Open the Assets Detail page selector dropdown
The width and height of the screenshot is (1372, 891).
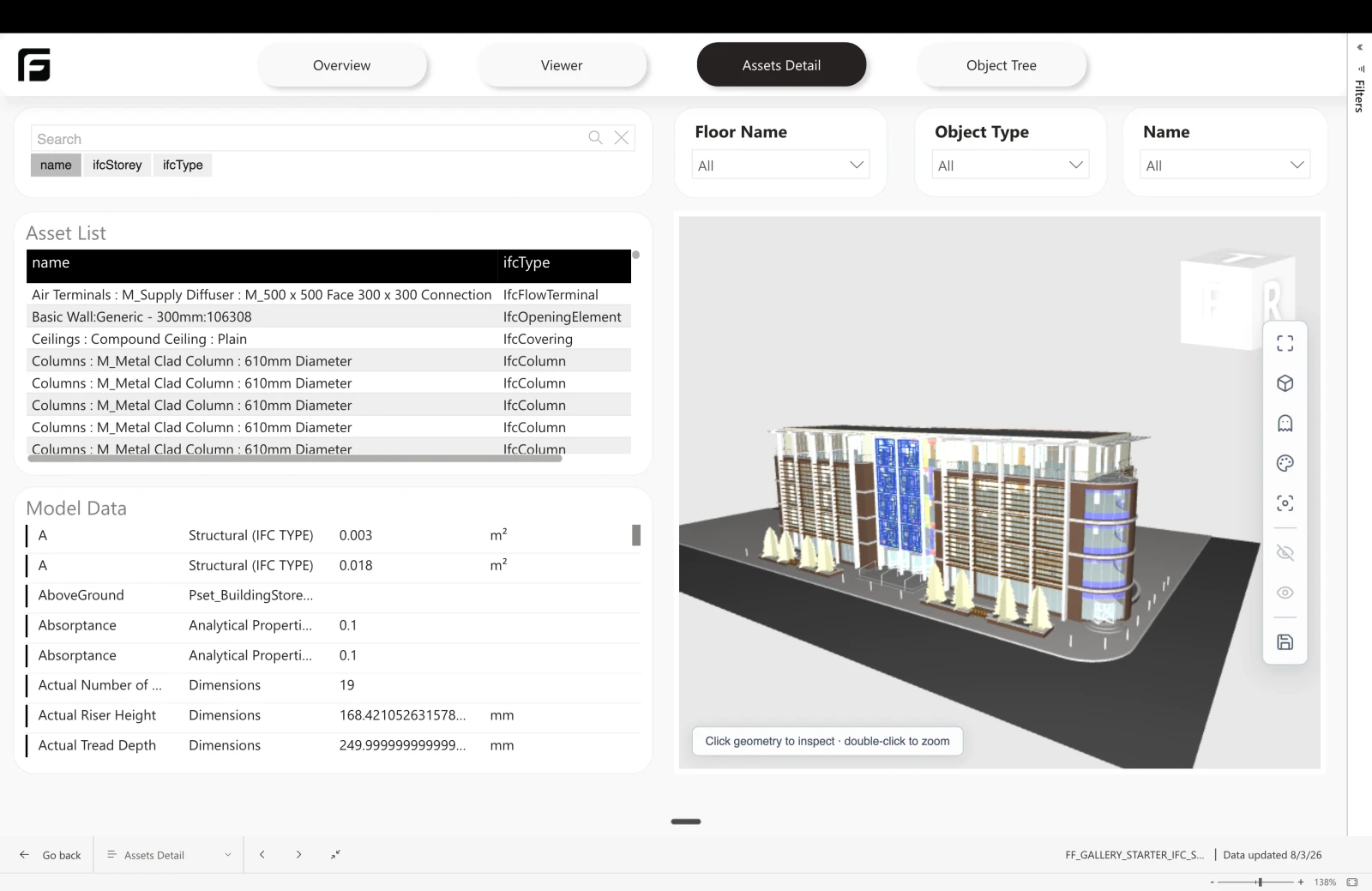[169, 855]
